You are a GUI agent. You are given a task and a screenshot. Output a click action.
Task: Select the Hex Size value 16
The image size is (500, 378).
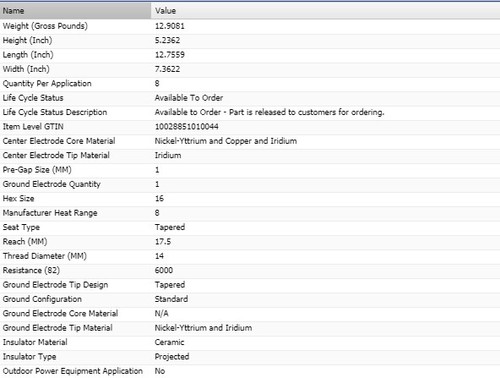pos(159,198)
